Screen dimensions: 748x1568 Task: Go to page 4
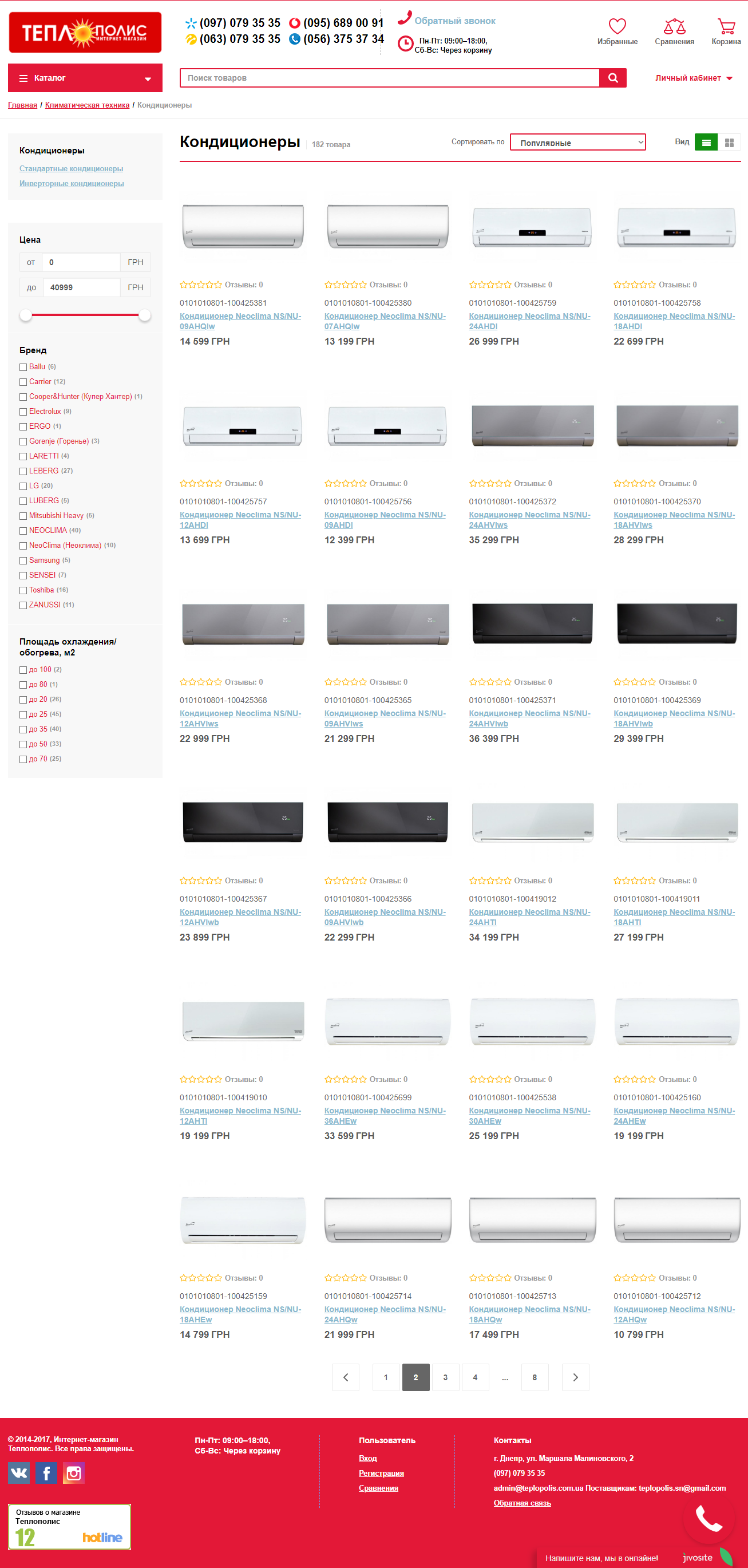click(x=475, y=1377)
